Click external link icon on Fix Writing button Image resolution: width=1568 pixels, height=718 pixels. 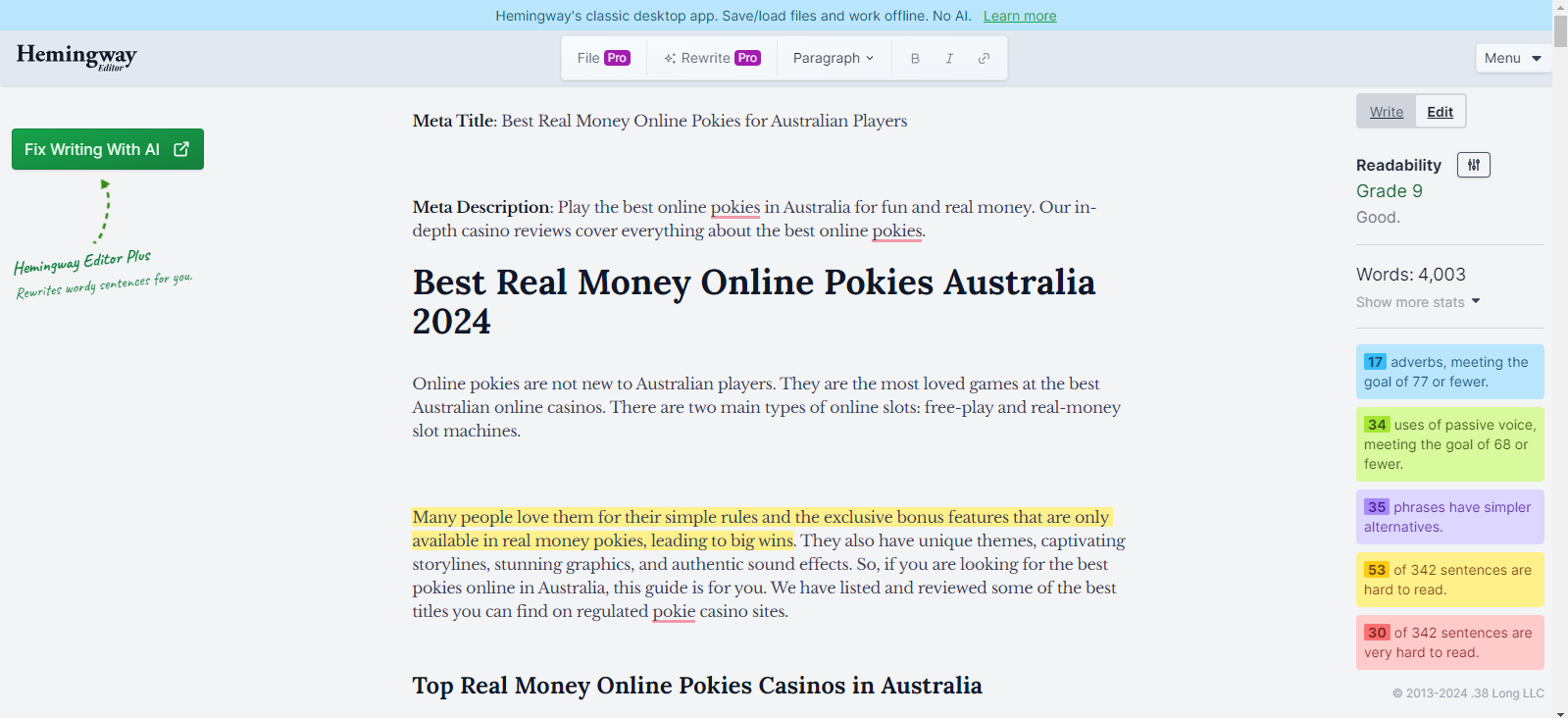point(181,149)
